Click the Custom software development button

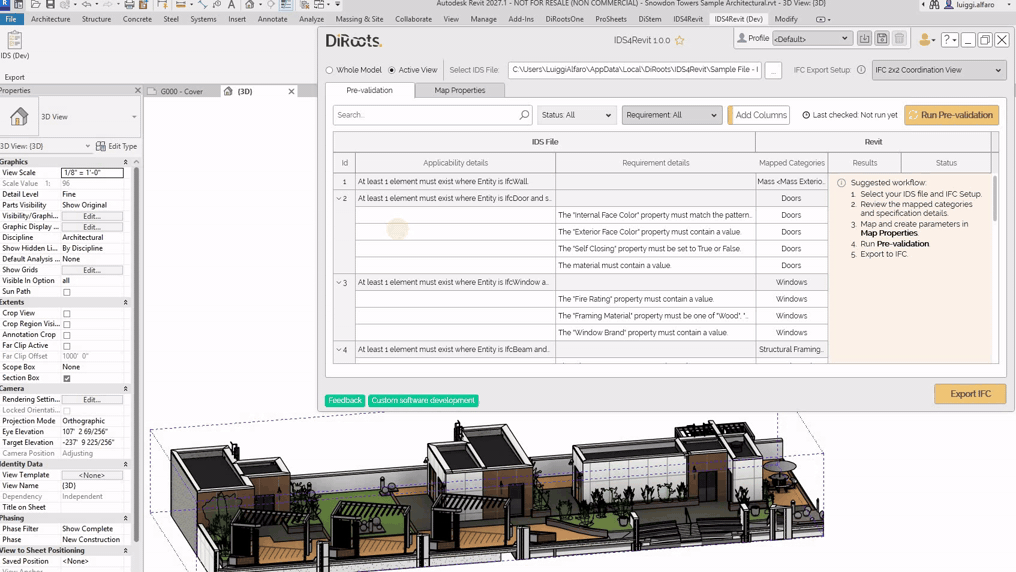[x=423, y=400]
